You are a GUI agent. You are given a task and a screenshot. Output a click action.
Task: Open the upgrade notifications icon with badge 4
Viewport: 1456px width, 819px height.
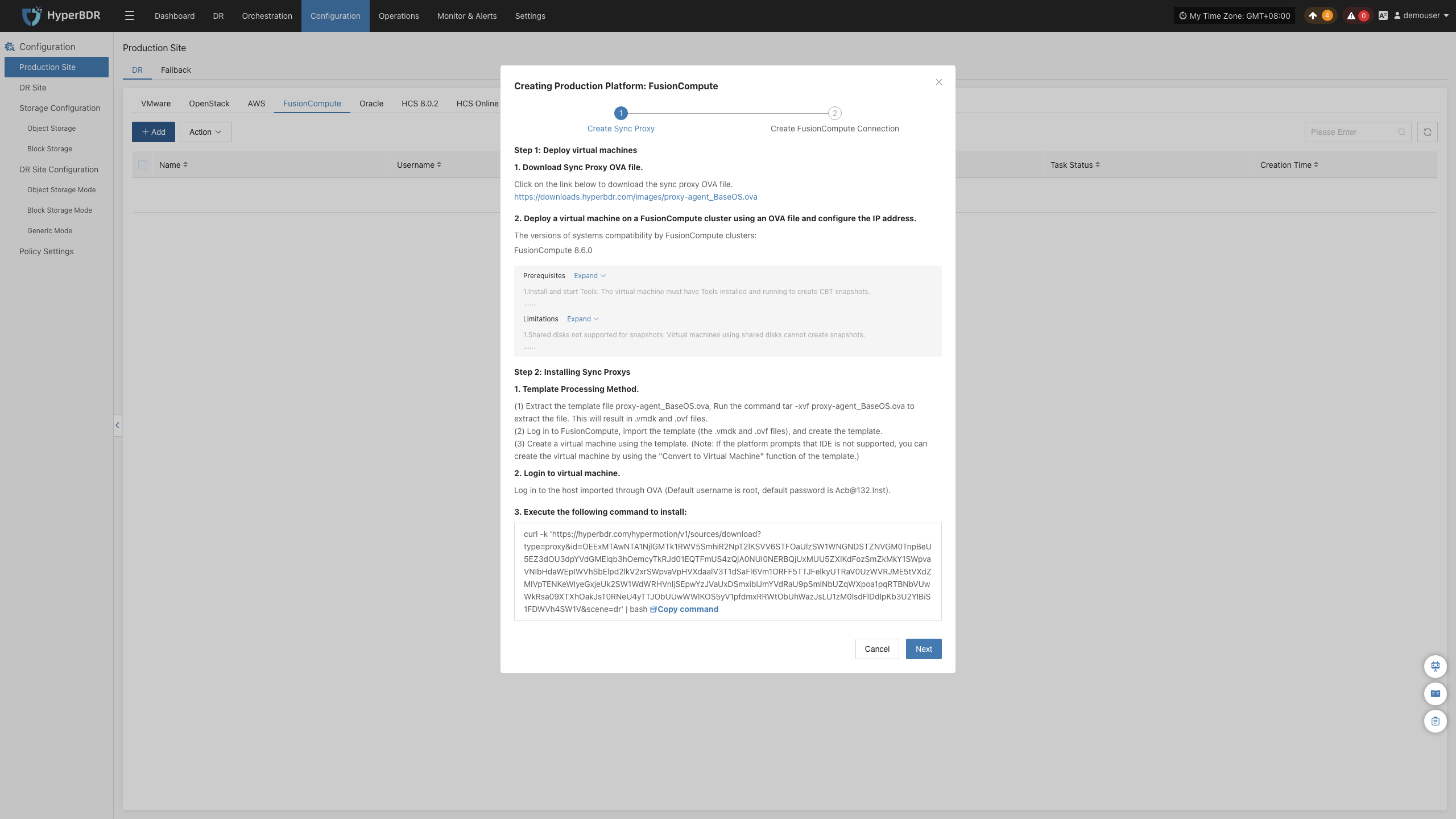coord(1320,16)
